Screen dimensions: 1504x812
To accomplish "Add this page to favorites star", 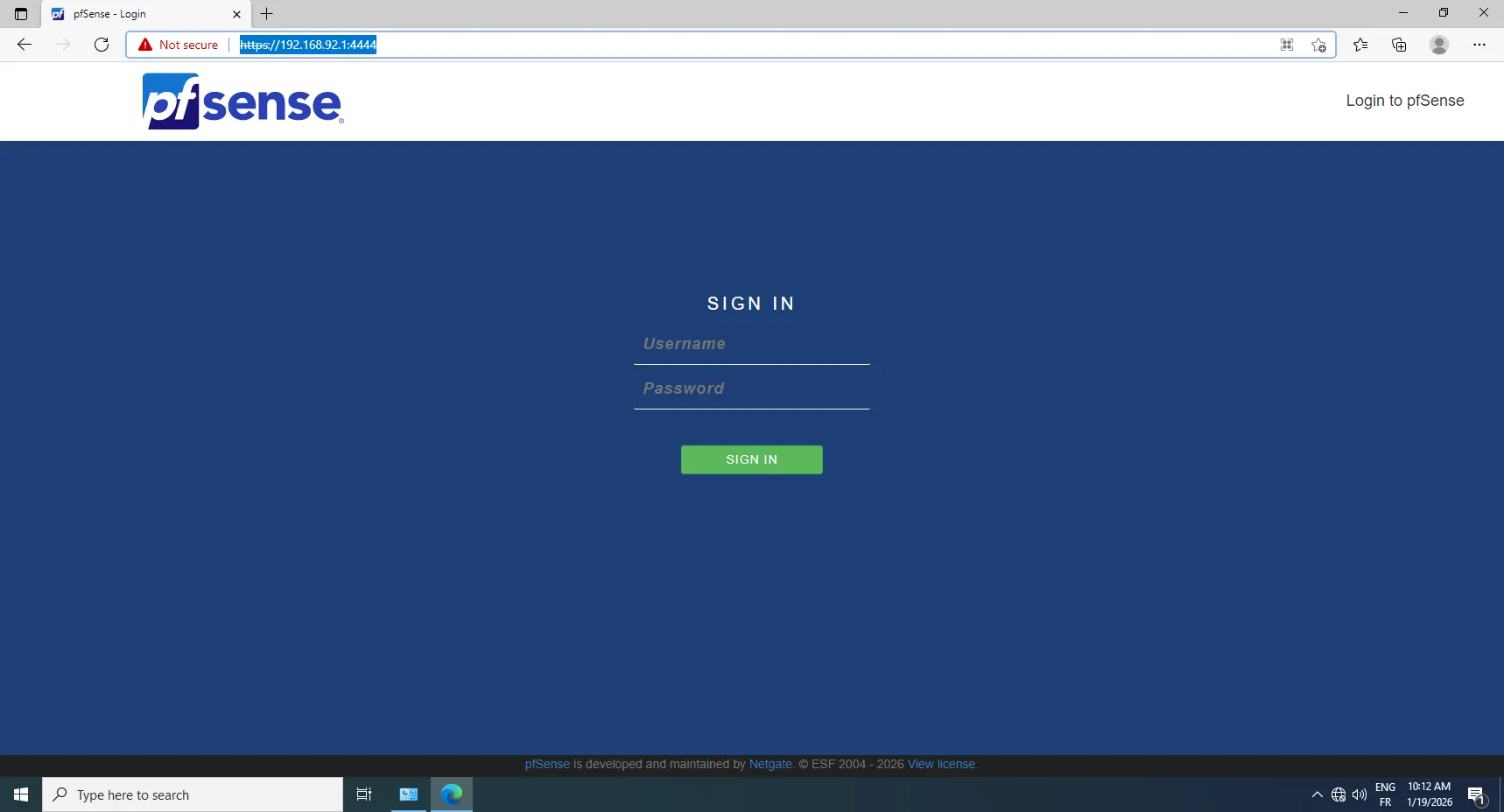I will click(x=1319, y=45).
